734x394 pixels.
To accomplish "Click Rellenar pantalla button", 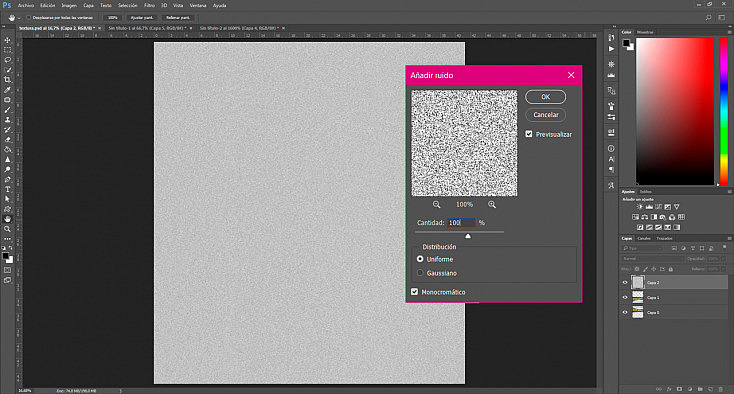I will point(178,17).
